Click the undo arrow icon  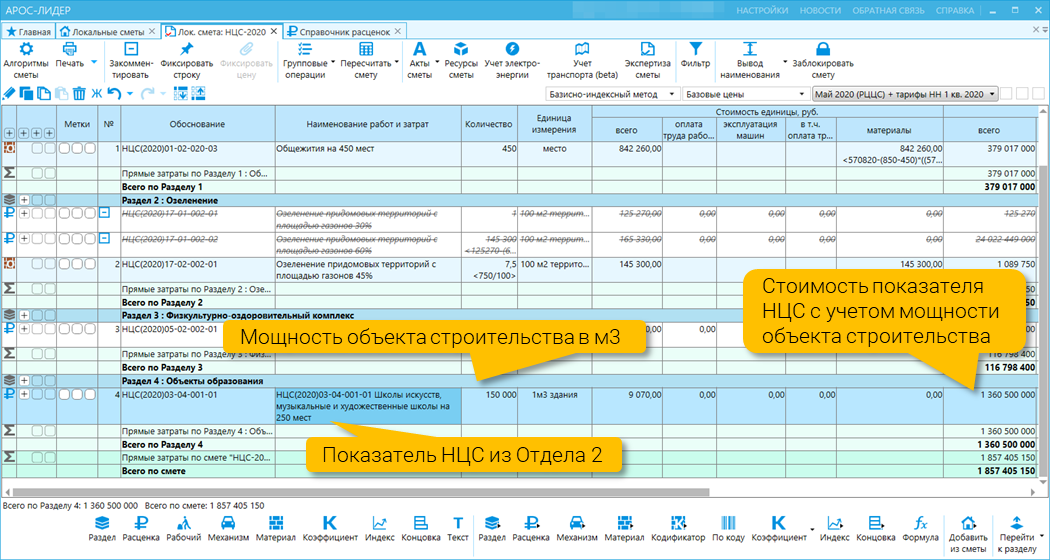click(115, 94)
